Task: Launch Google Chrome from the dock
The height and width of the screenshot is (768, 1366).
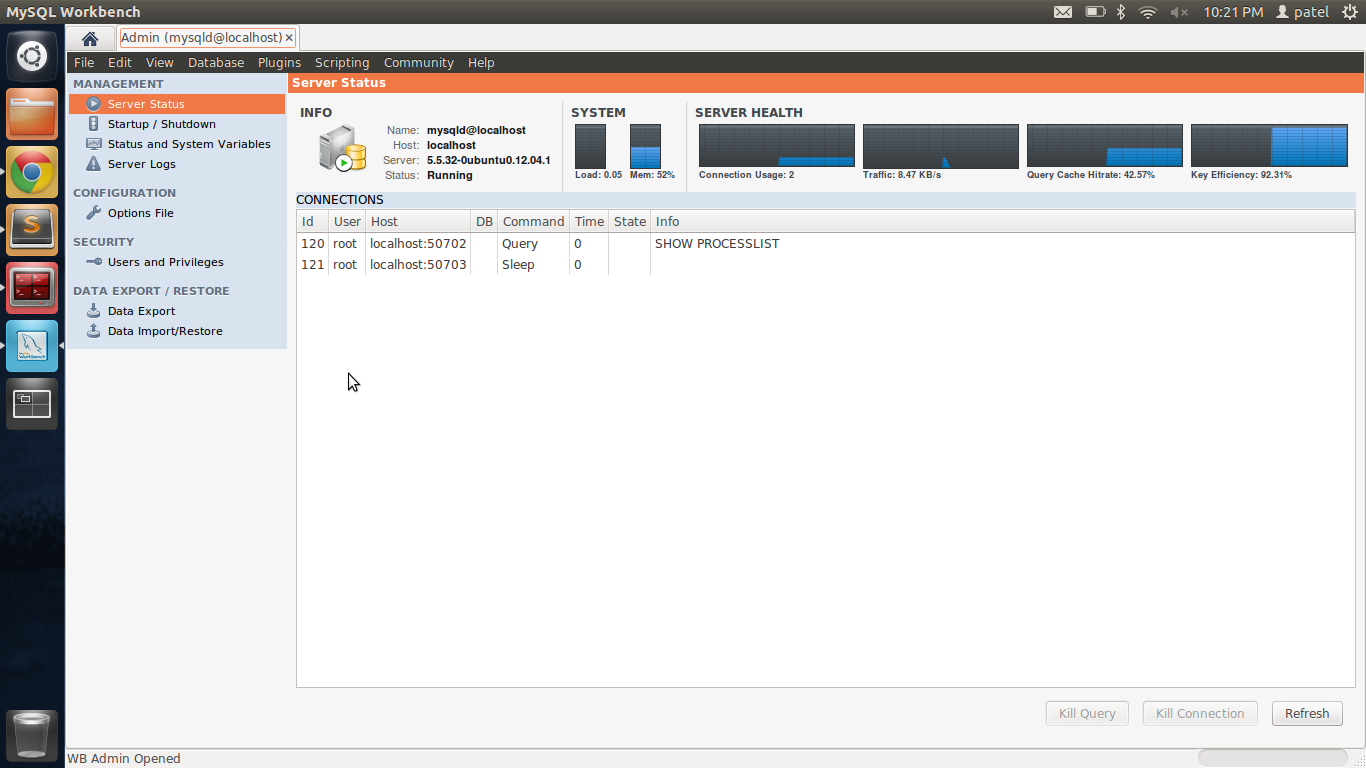Action: pyautogui.click(x=32, y=172)
